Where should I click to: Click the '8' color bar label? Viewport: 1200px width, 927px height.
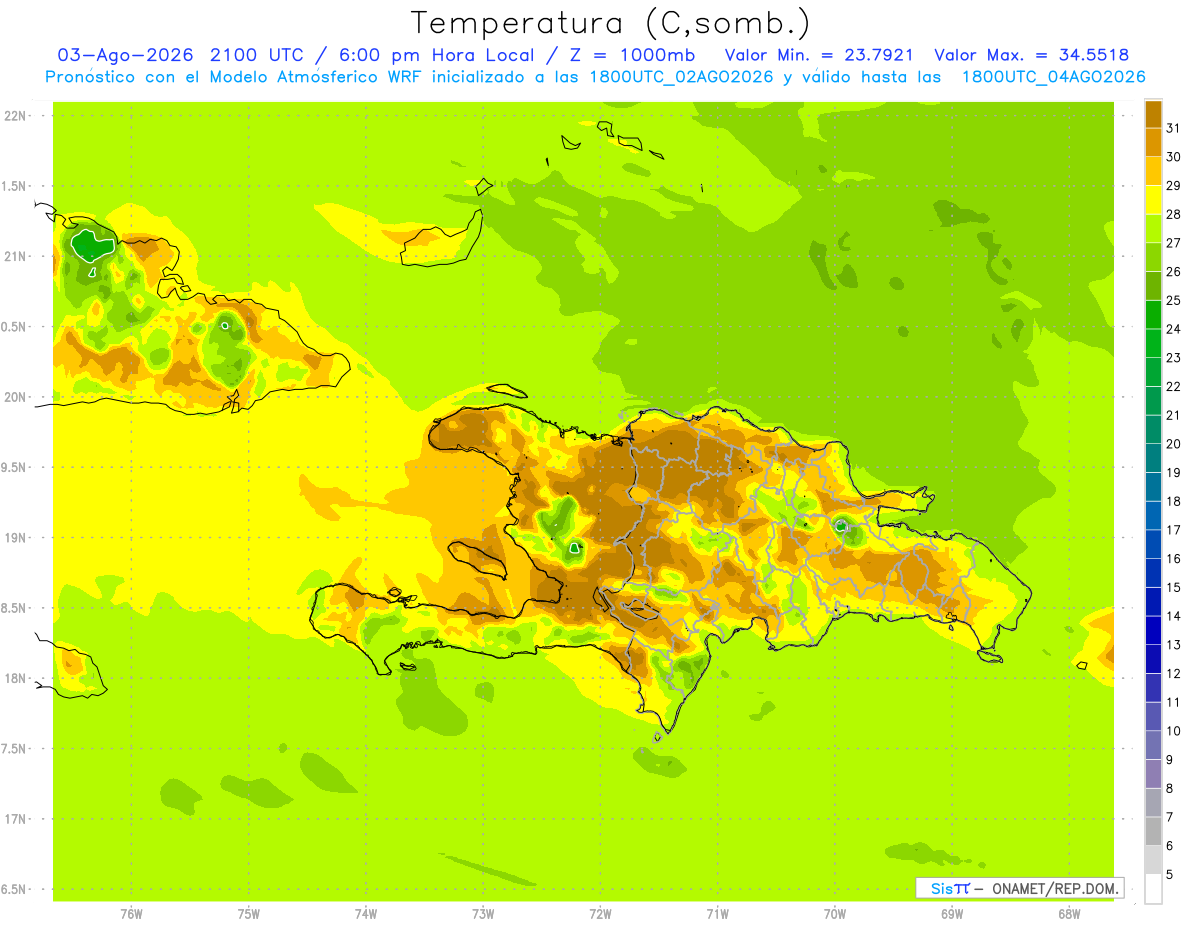pos(1170,788)
